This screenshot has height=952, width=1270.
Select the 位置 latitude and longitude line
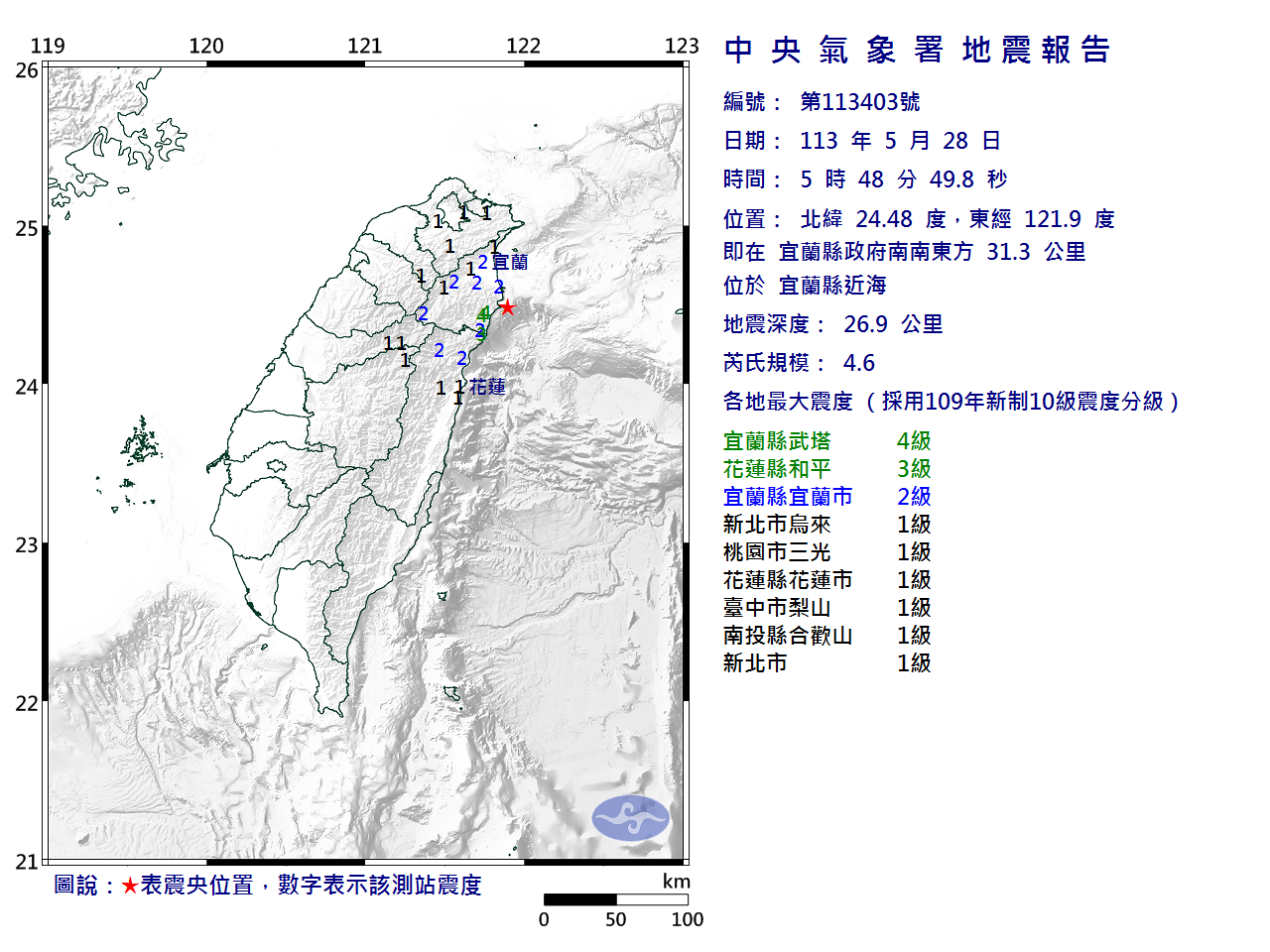919,219
